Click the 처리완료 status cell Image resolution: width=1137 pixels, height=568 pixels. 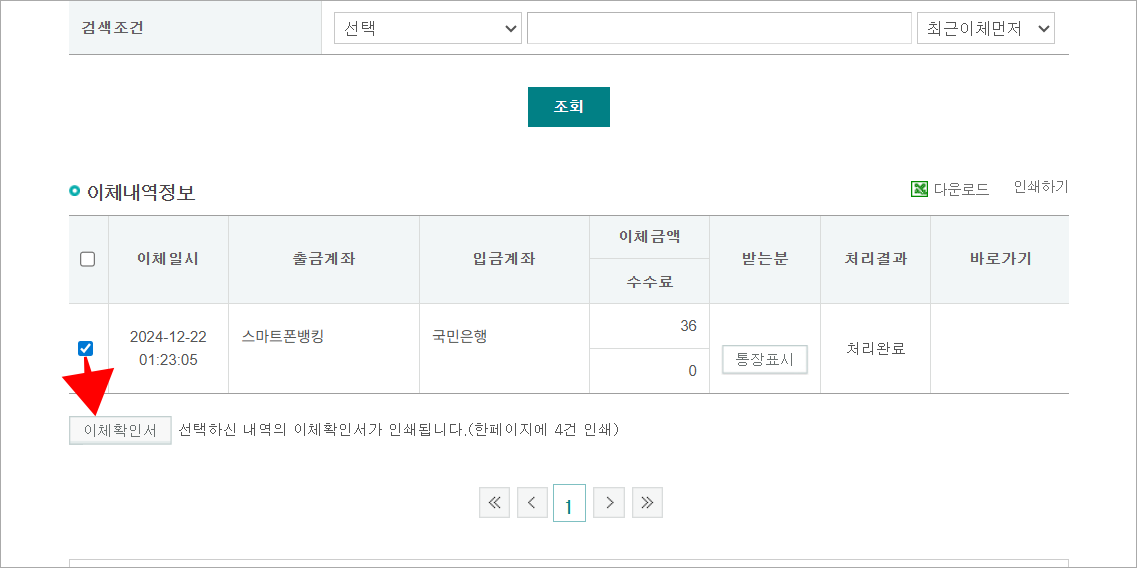click(875, 348)
